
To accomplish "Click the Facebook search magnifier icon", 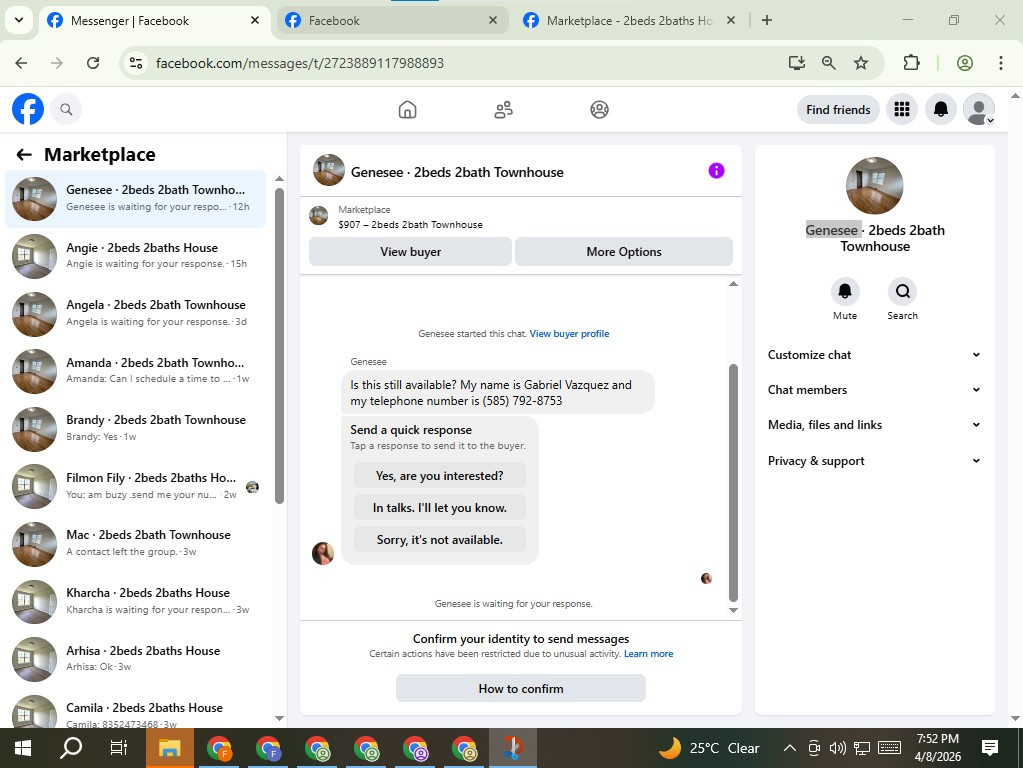I will (x=66, y=109).
